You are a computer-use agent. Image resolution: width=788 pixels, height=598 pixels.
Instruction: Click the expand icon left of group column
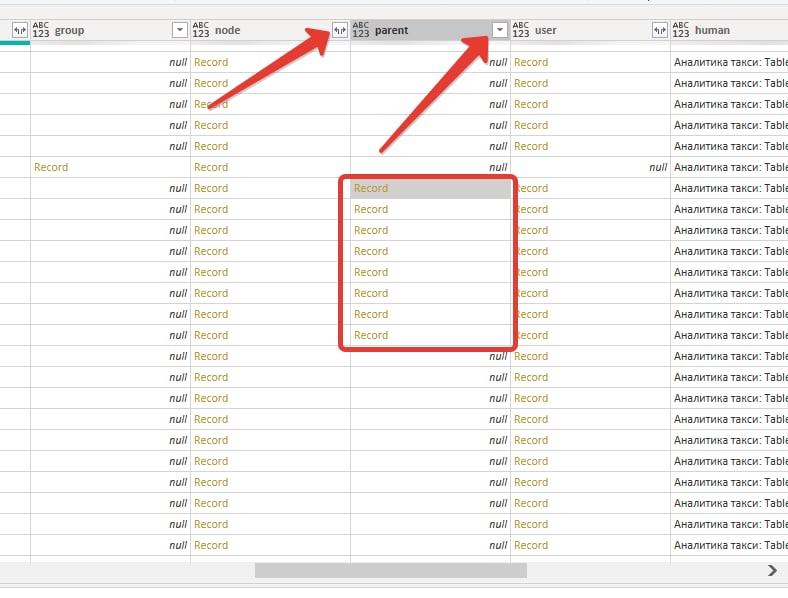(20, 30)
